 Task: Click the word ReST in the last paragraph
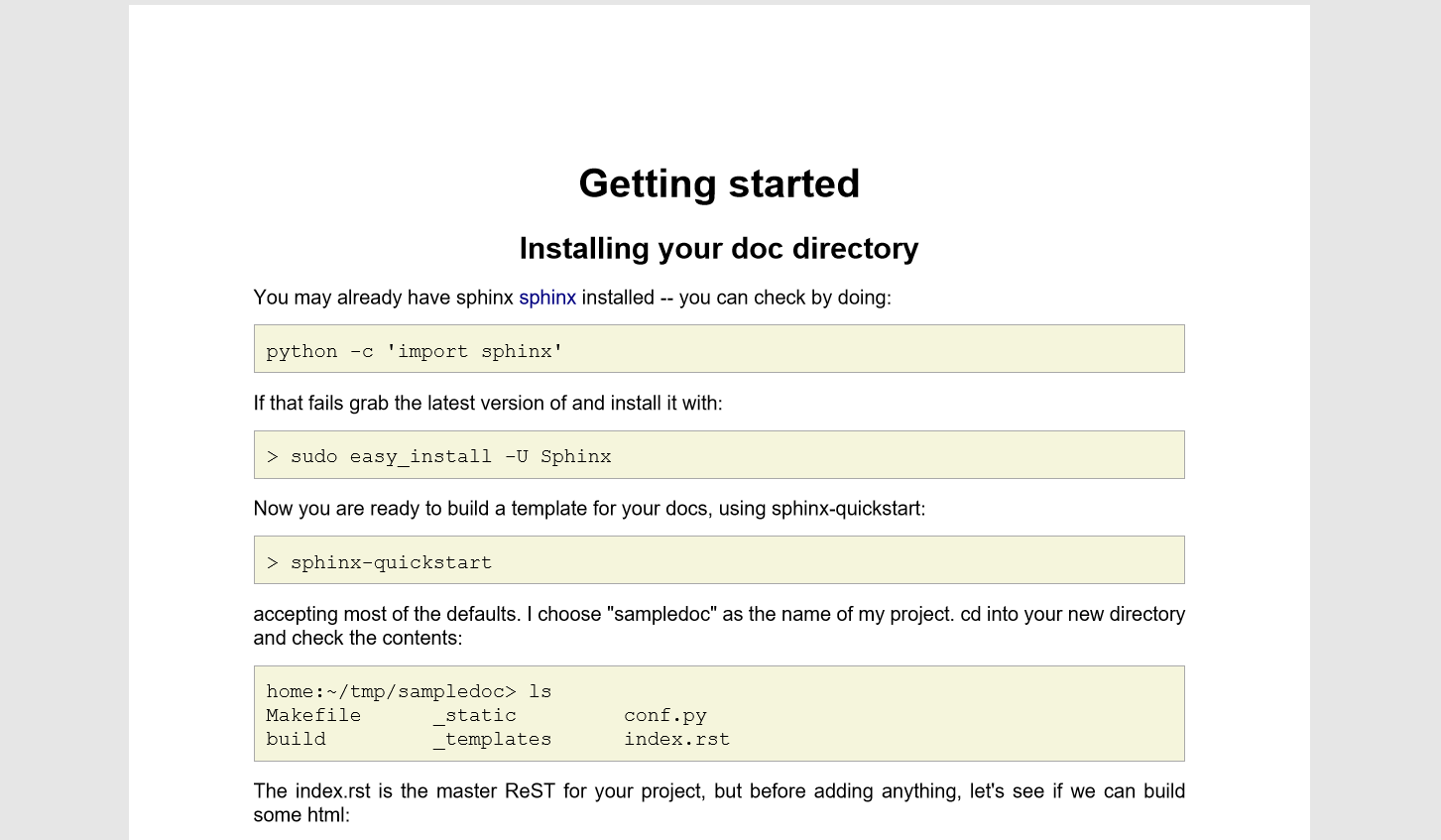[x=530, y=790]
